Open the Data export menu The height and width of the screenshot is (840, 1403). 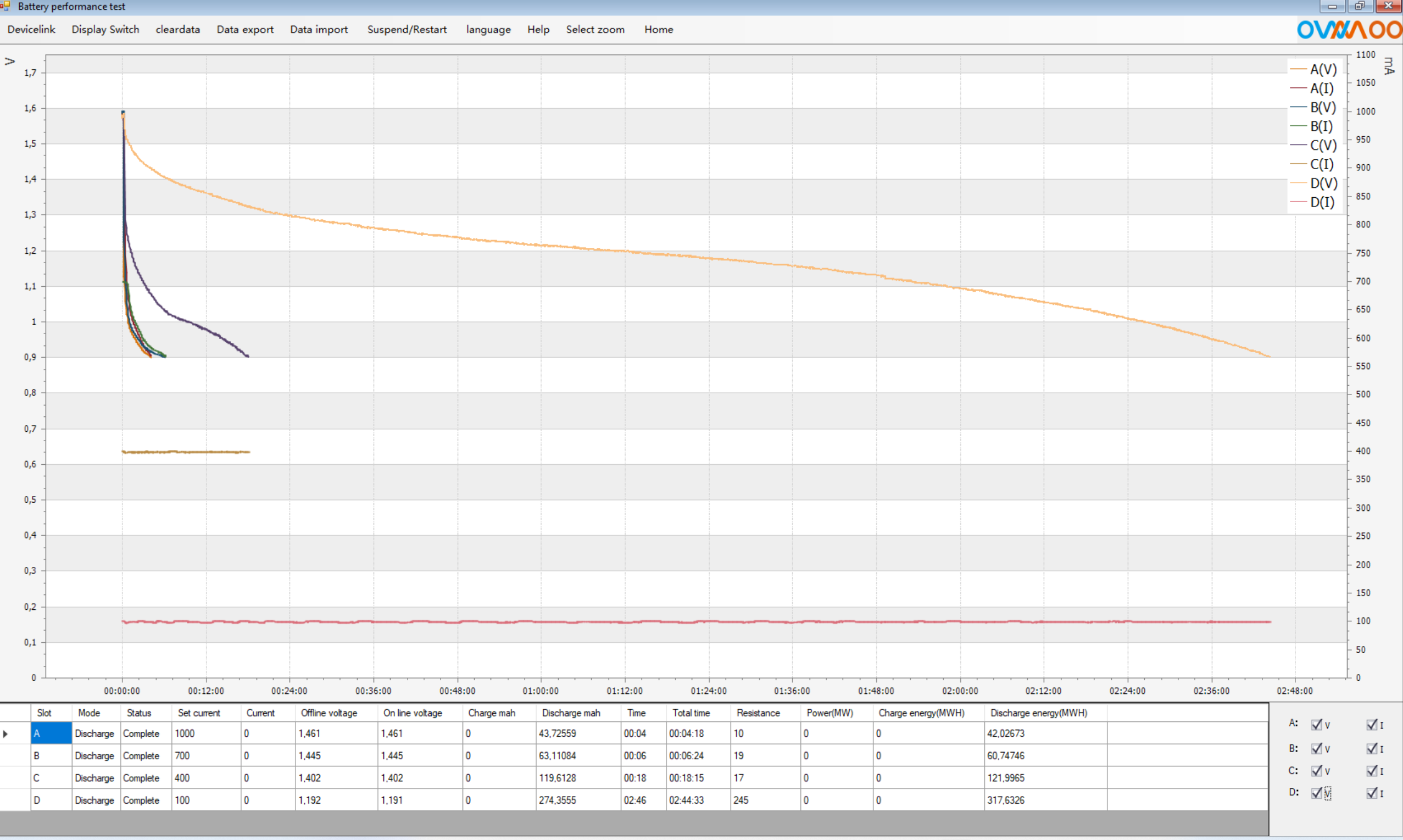(x=244, y=30)
